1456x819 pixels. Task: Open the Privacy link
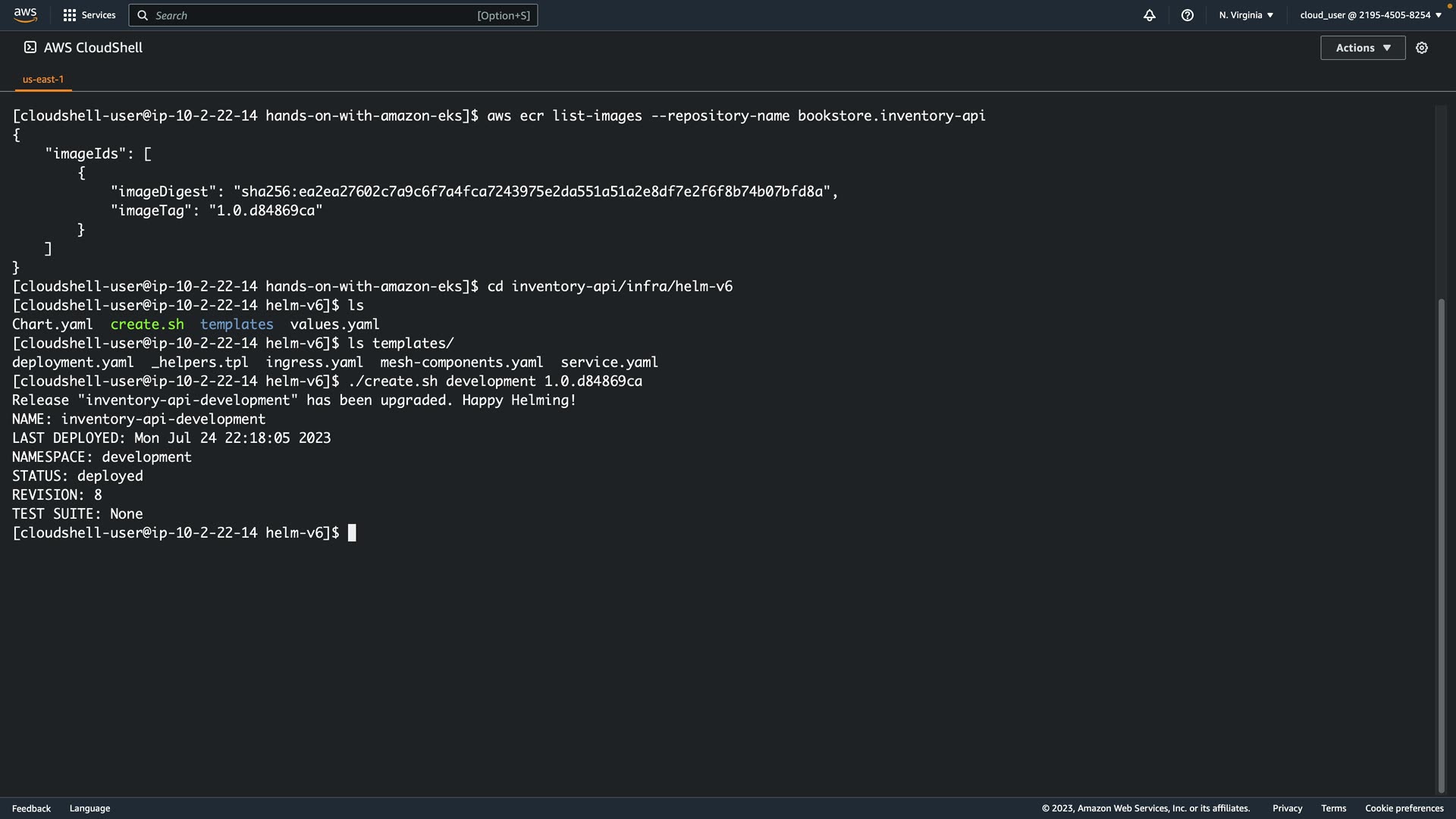(x=1287, y=808)
